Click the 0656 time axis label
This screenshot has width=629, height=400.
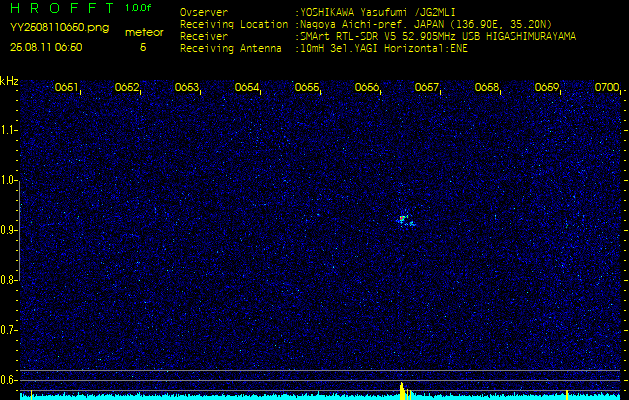point(367,87)
